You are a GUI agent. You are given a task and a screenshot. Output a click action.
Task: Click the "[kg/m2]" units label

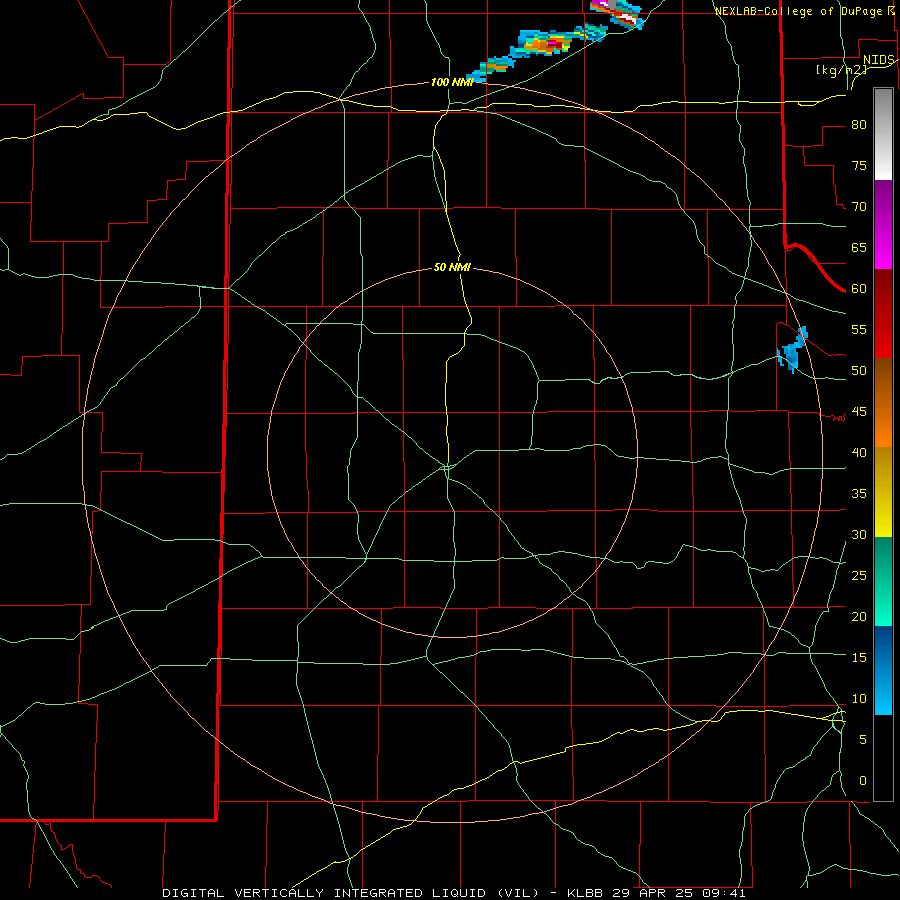841,70
